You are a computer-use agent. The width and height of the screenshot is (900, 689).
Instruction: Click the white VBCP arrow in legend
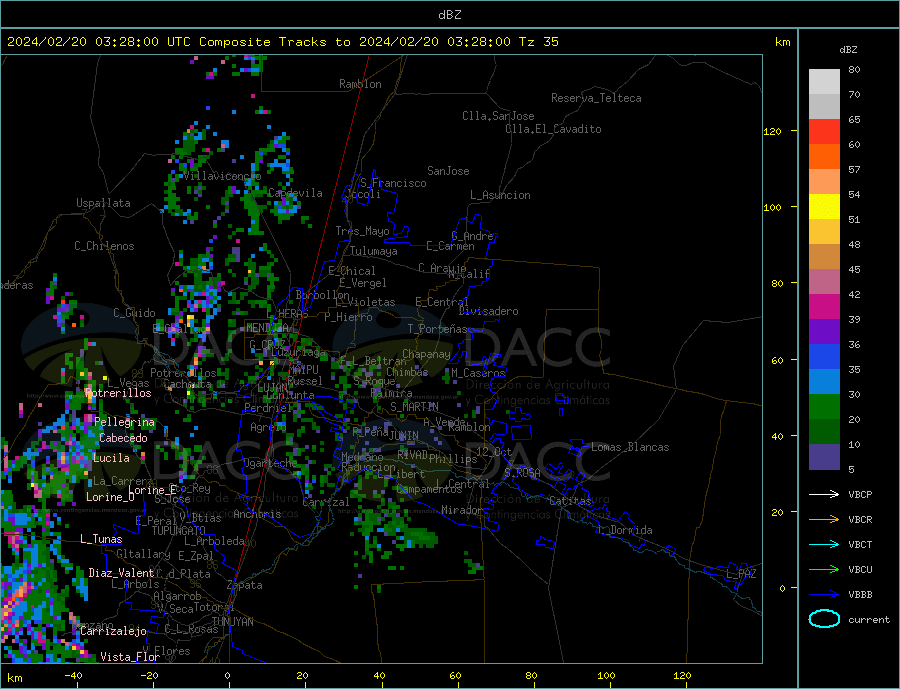[x=824, y=494]
